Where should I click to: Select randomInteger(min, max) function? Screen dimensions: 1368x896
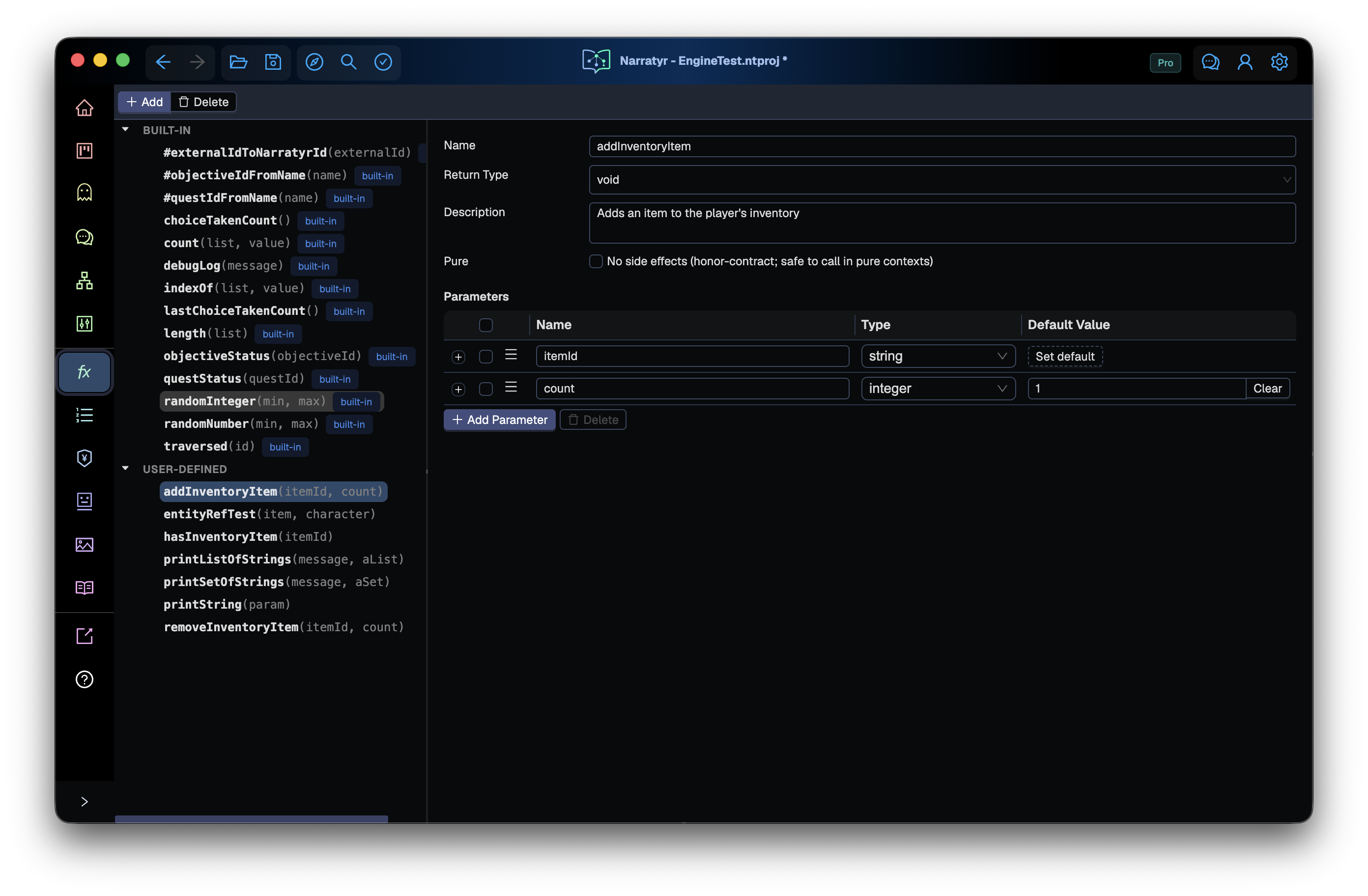coord(271,401)
